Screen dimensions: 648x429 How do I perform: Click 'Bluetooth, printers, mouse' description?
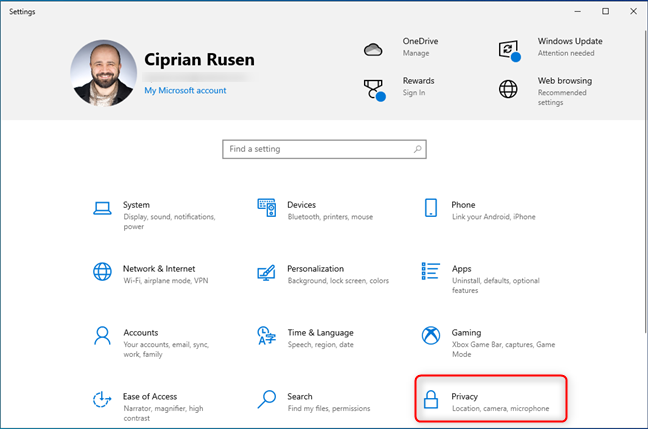(x=330, y=217)
